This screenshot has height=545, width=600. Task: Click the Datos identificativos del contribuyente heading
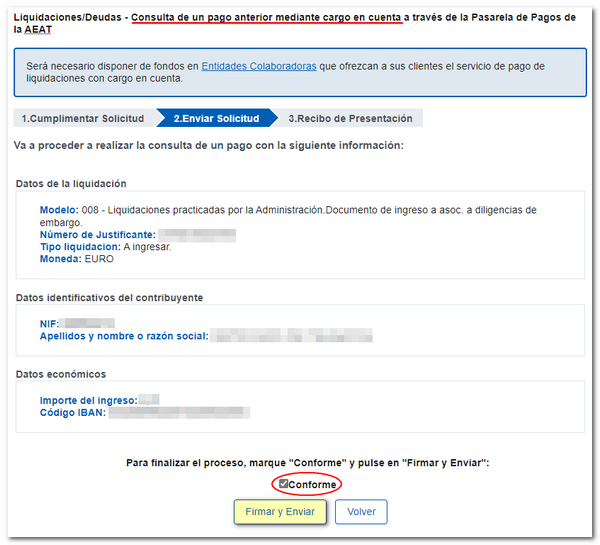click(x=109, y=298)
